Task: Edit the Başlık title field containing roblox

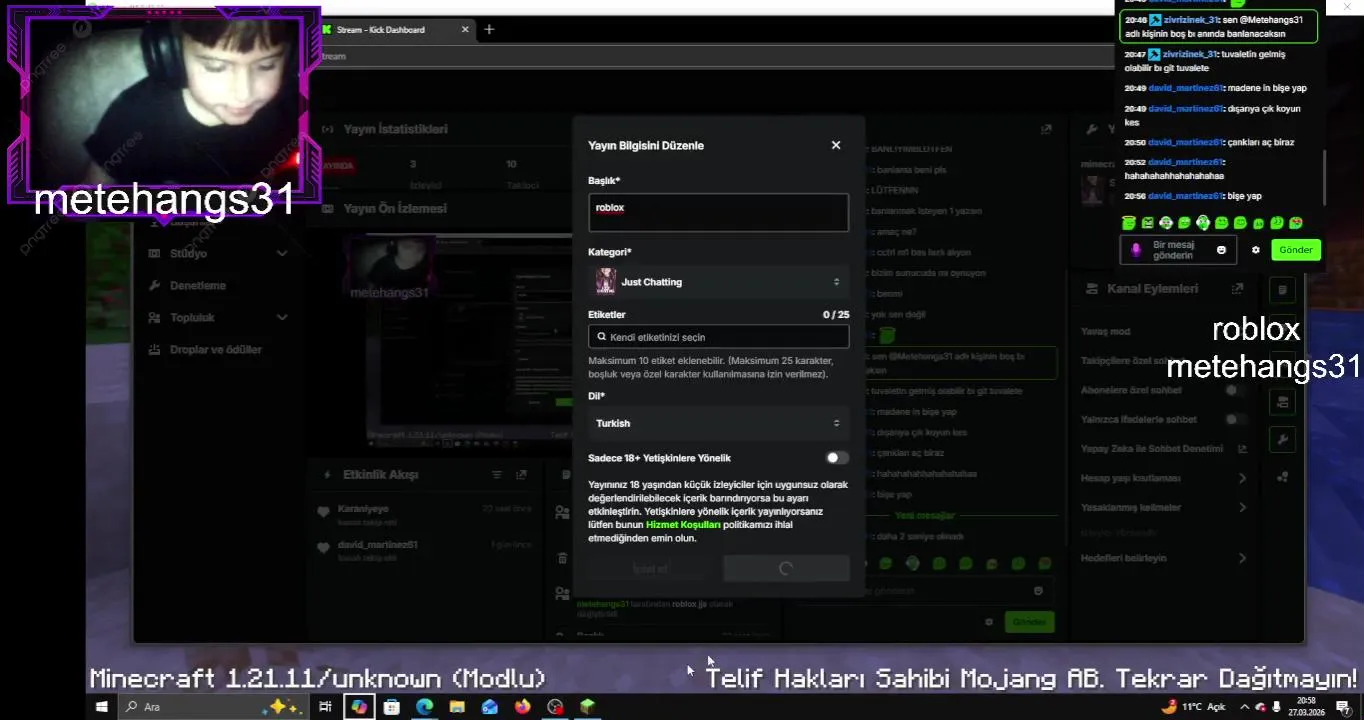Action: pyautogui.click(x=718, y=212)
